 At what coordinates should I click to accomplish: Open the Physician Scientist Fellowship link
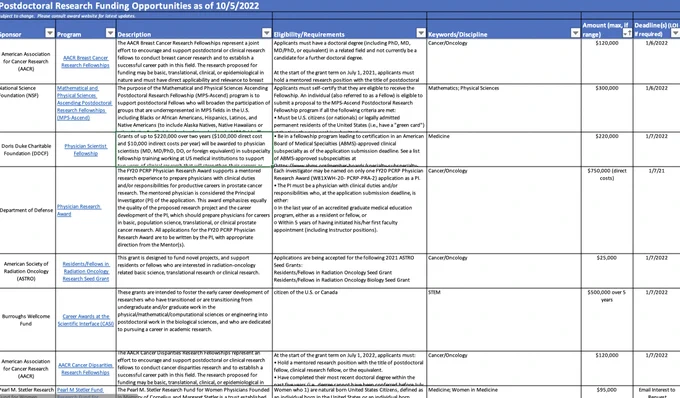click(85, 150)
